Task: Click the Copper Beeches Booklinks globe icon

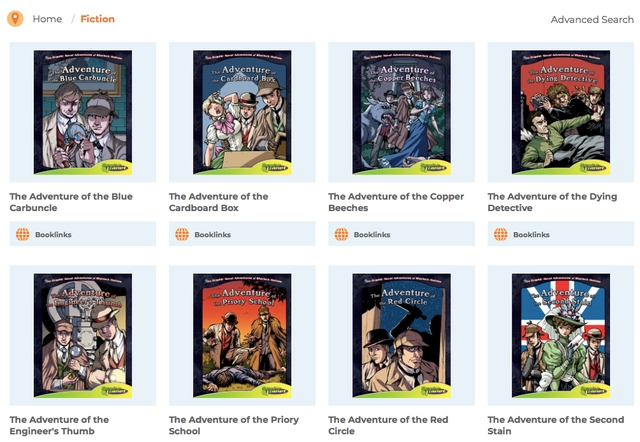Action: point(341,234)
